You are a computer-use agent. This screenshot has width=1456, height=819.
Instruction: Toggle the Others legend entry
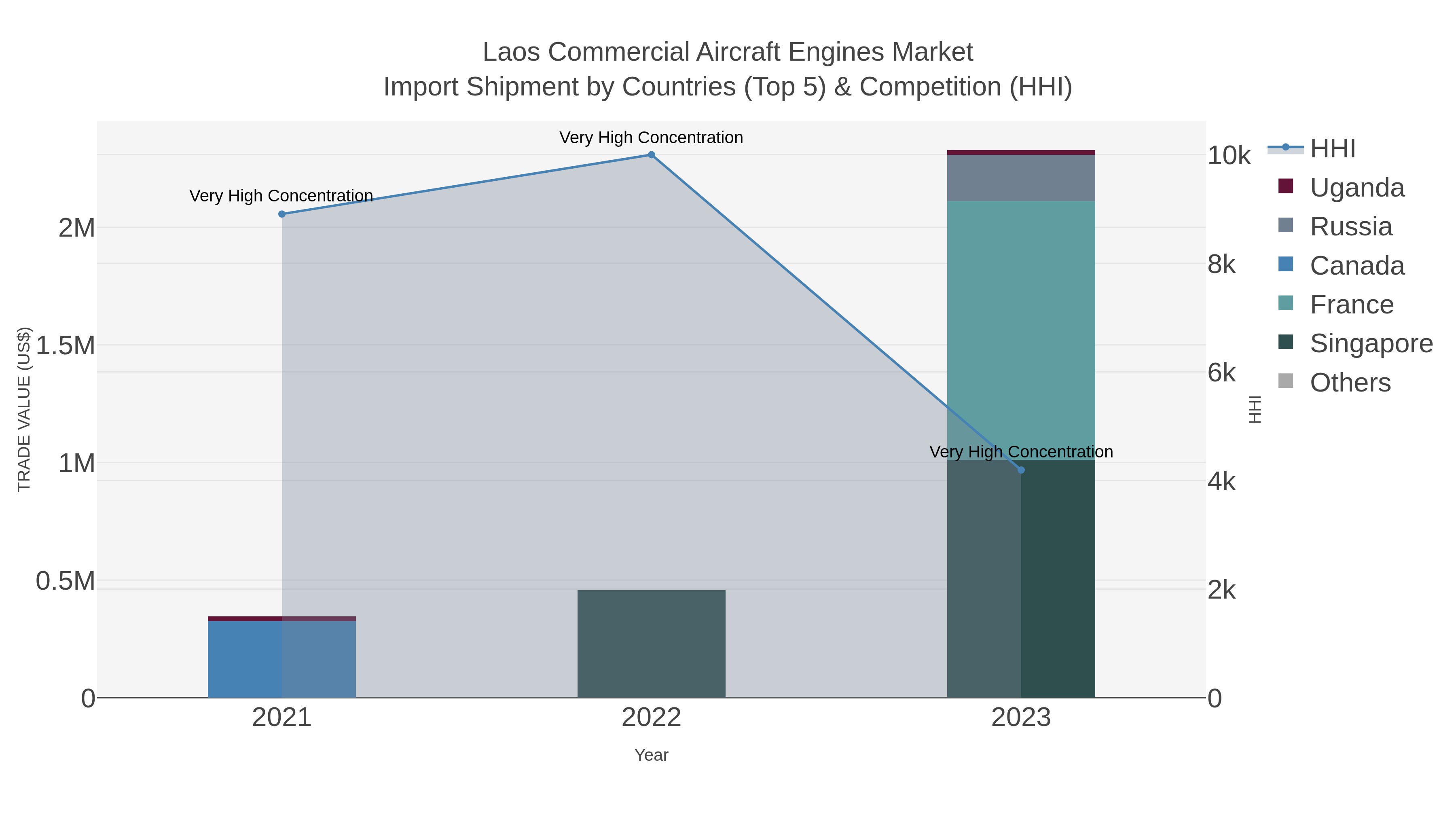coord(1334,383)
